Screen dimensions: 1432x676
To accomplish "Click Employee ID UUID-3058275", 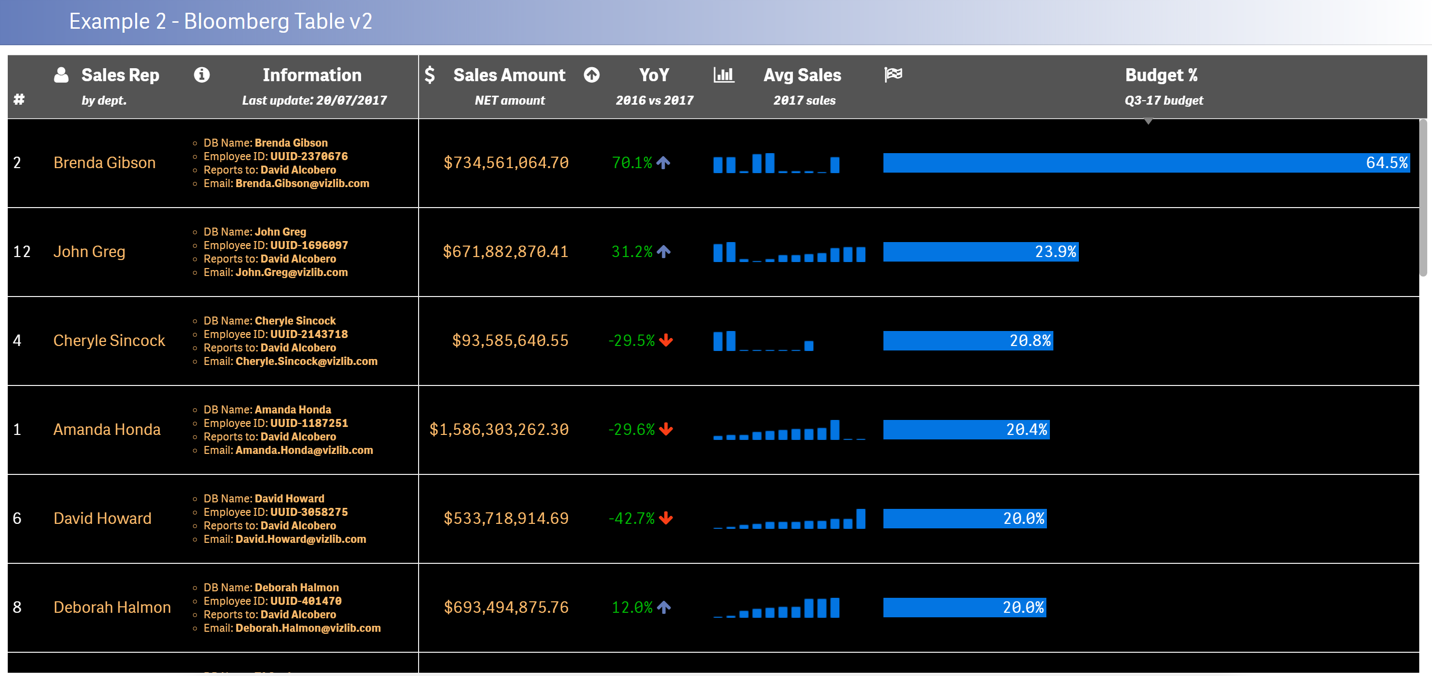I will tap(309, 513).
